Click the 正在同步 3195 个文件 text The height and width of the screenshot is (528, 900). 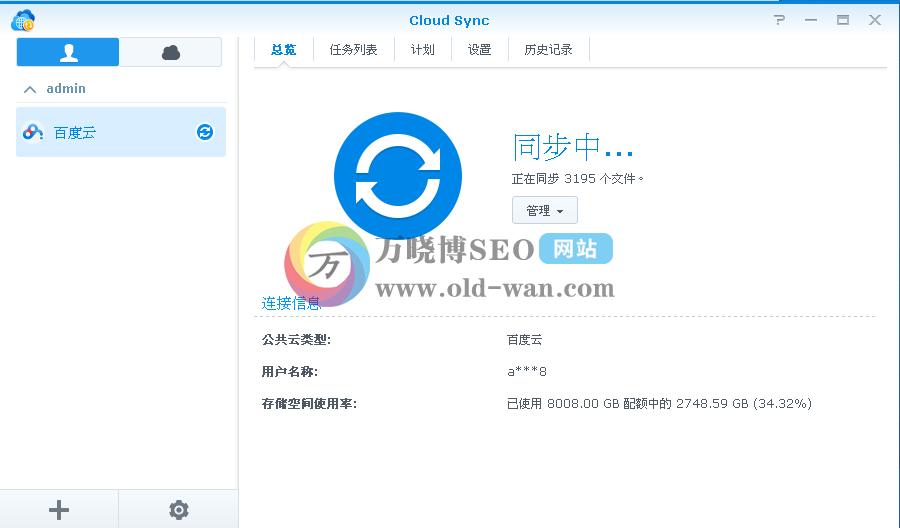[x=577, y=179]
